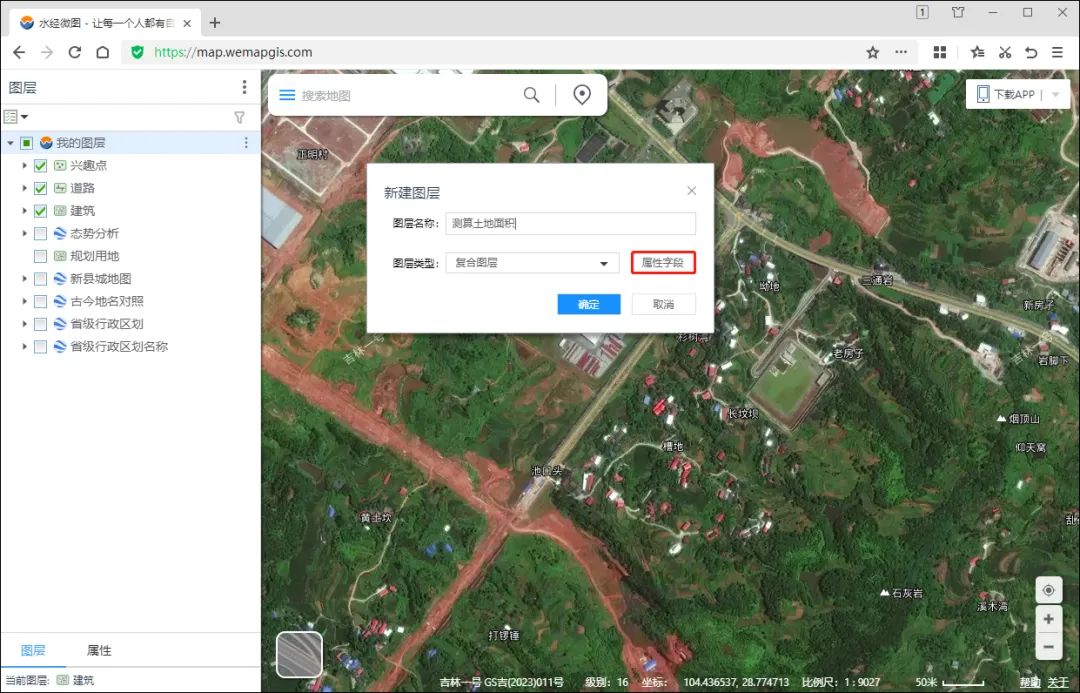Open the layer list view mode dropdown
Image resolution: width=1080 pixels, height=693 pixels.
click(16, 116)
